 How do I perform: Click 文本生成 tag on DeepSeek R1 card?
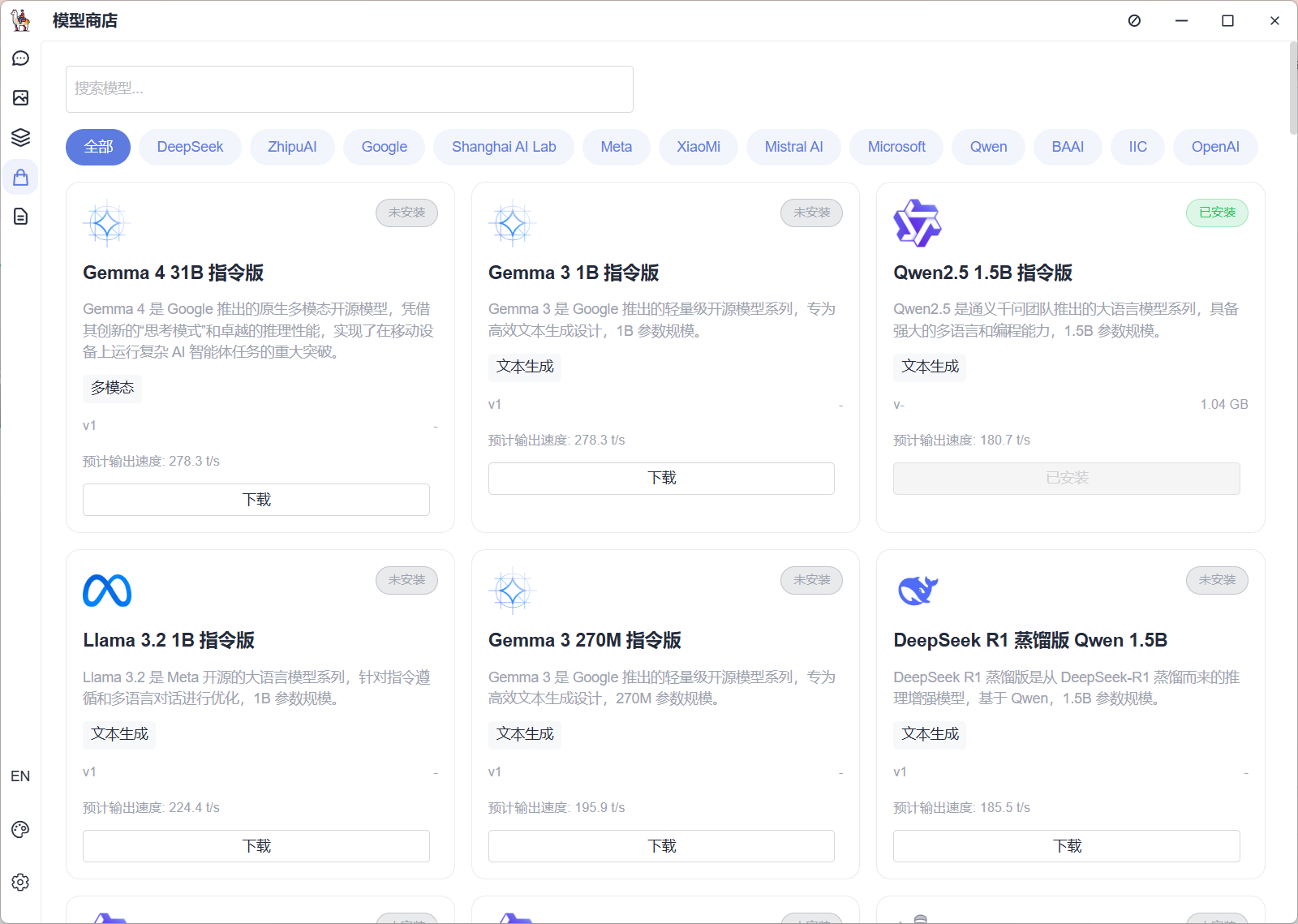(x=930, y=734)
